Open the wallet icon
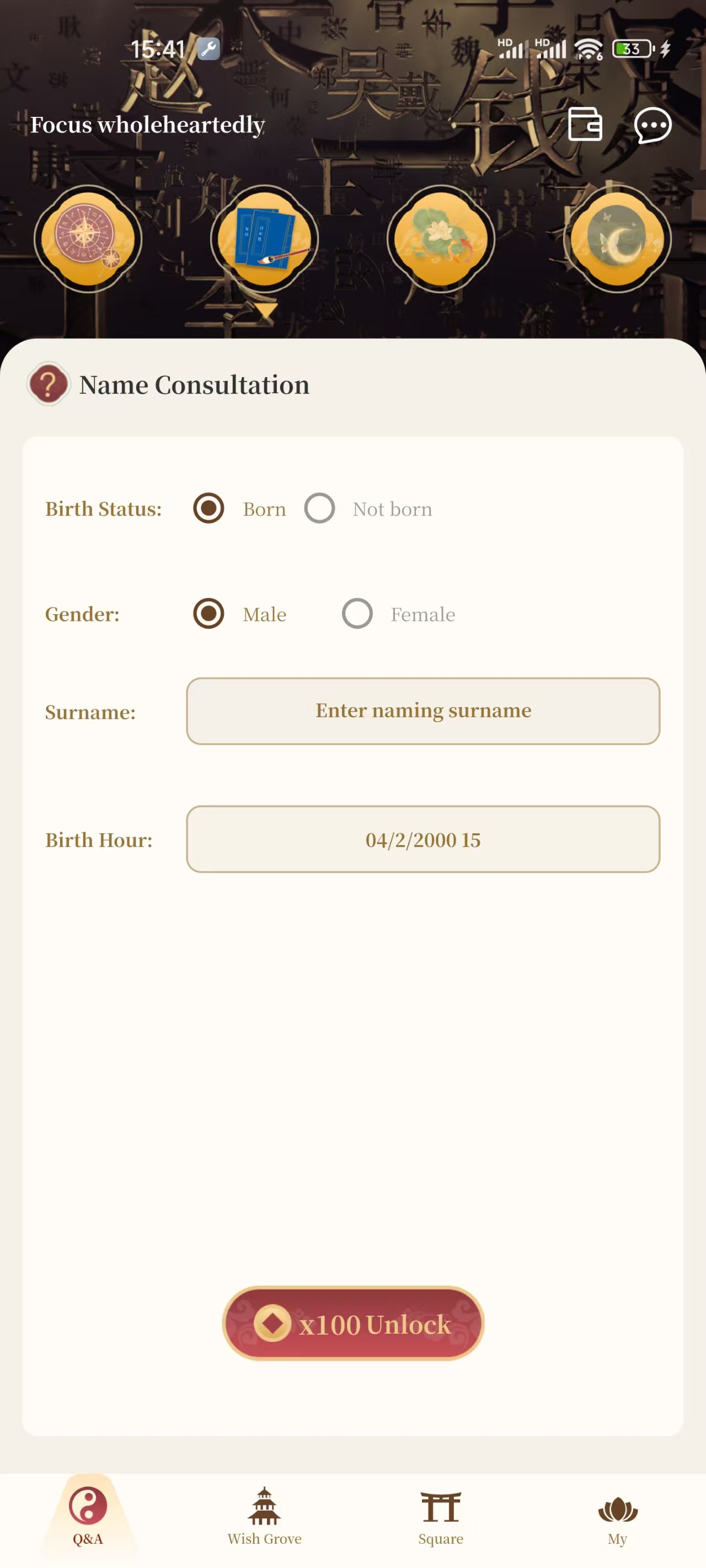This screenshot has width=706, height=1568. coord(585,125)
